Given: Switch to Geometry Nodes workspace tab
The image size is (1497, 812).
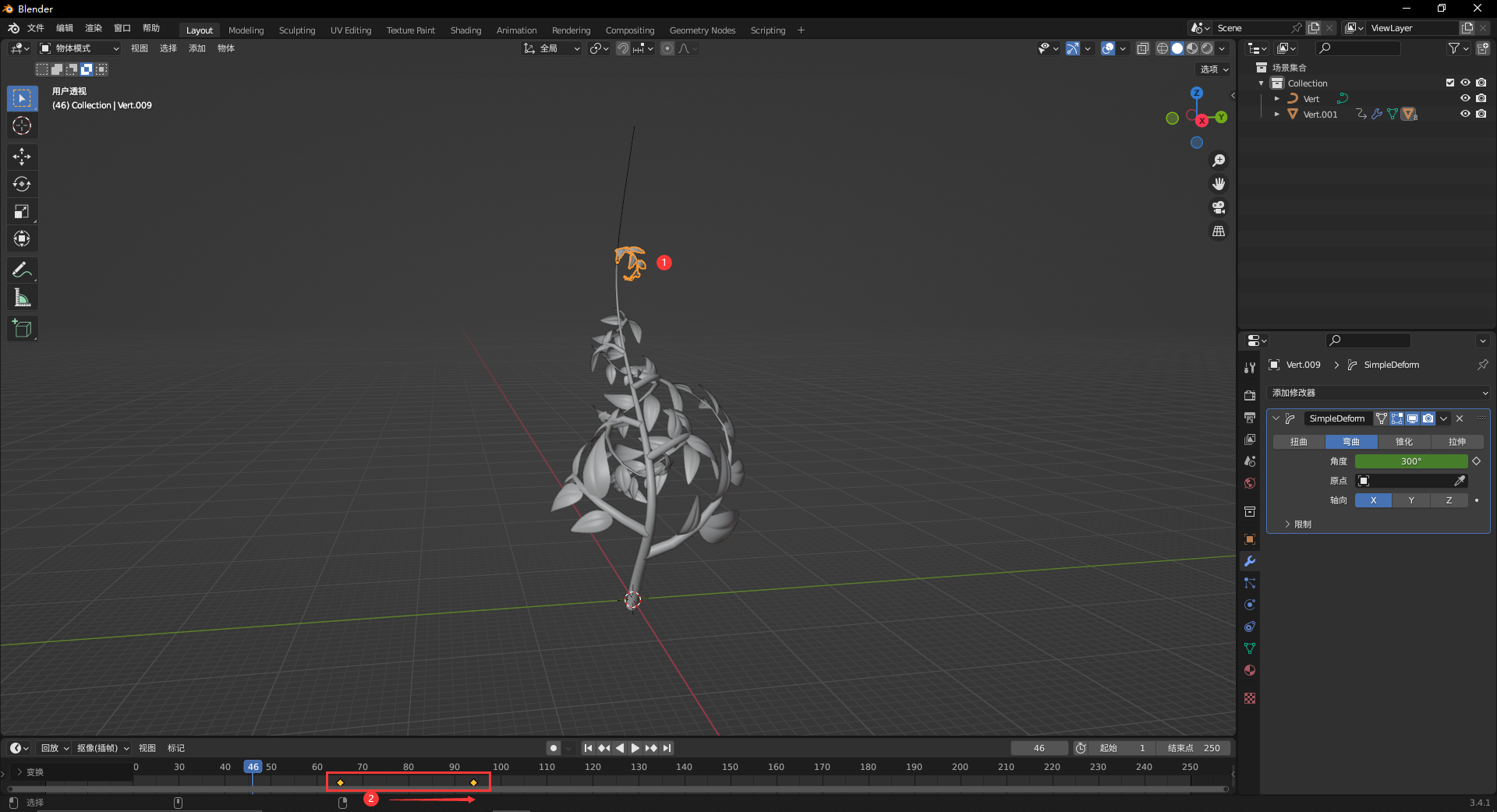Looking at the screenshot, I should tap(702, 30).
